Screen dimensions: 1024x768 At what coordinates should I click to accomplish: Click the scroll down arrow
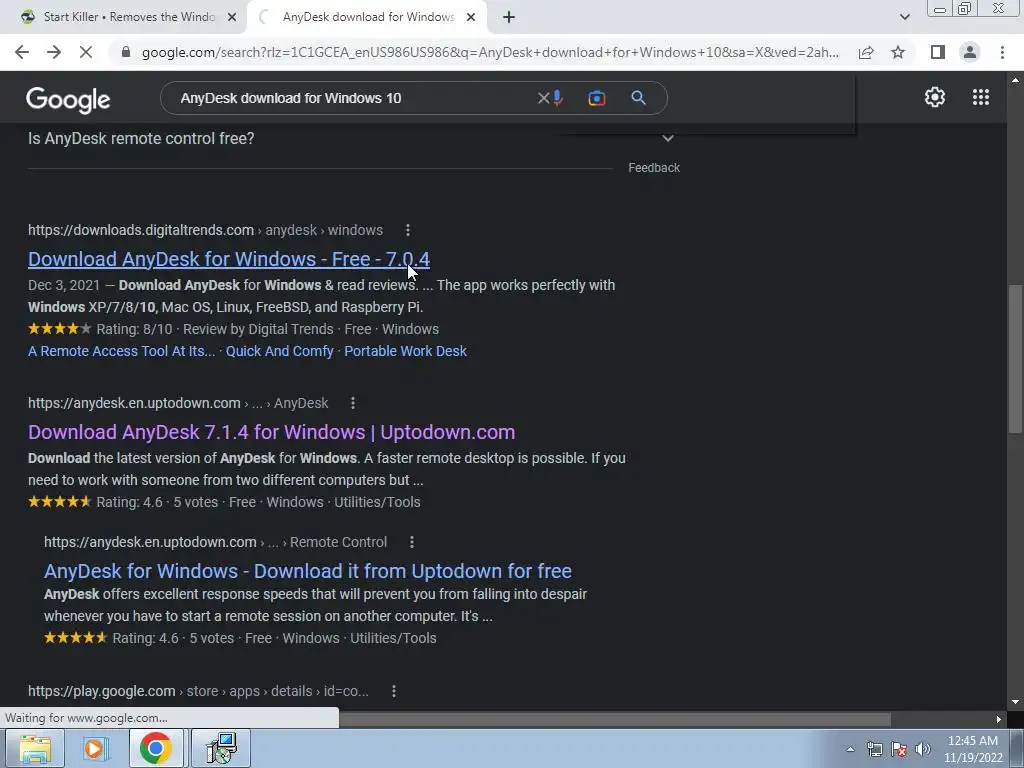[x=1015, y=702]
